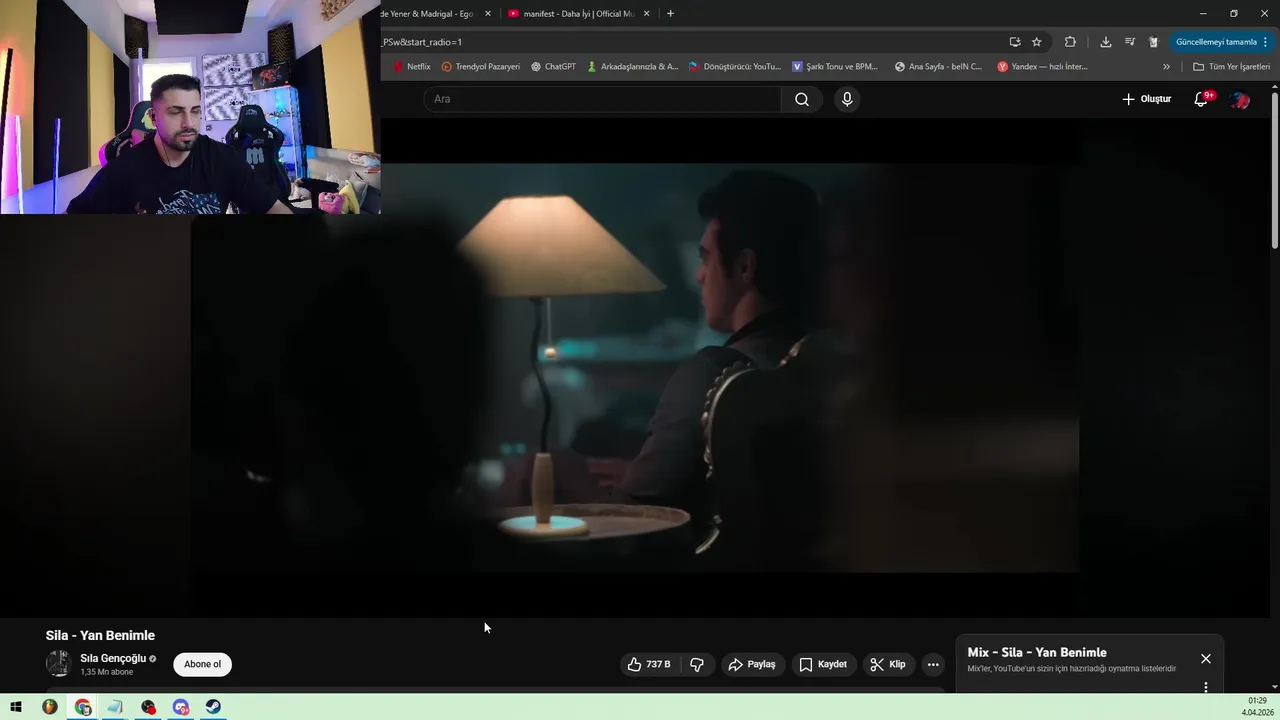Open the Sıla Gençoğlu channel avatar
Image resolution: width=1280 pixels, height=720 pixels.
(x=59, y=664)
